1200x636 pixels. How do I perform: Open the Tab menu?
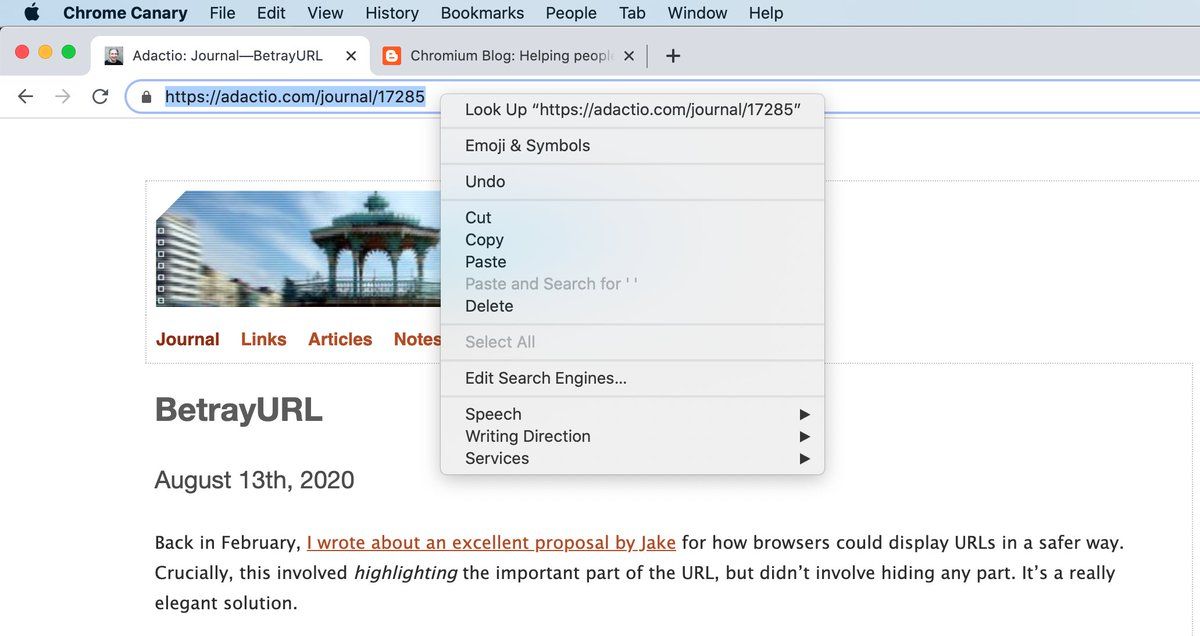coord(632,13)
